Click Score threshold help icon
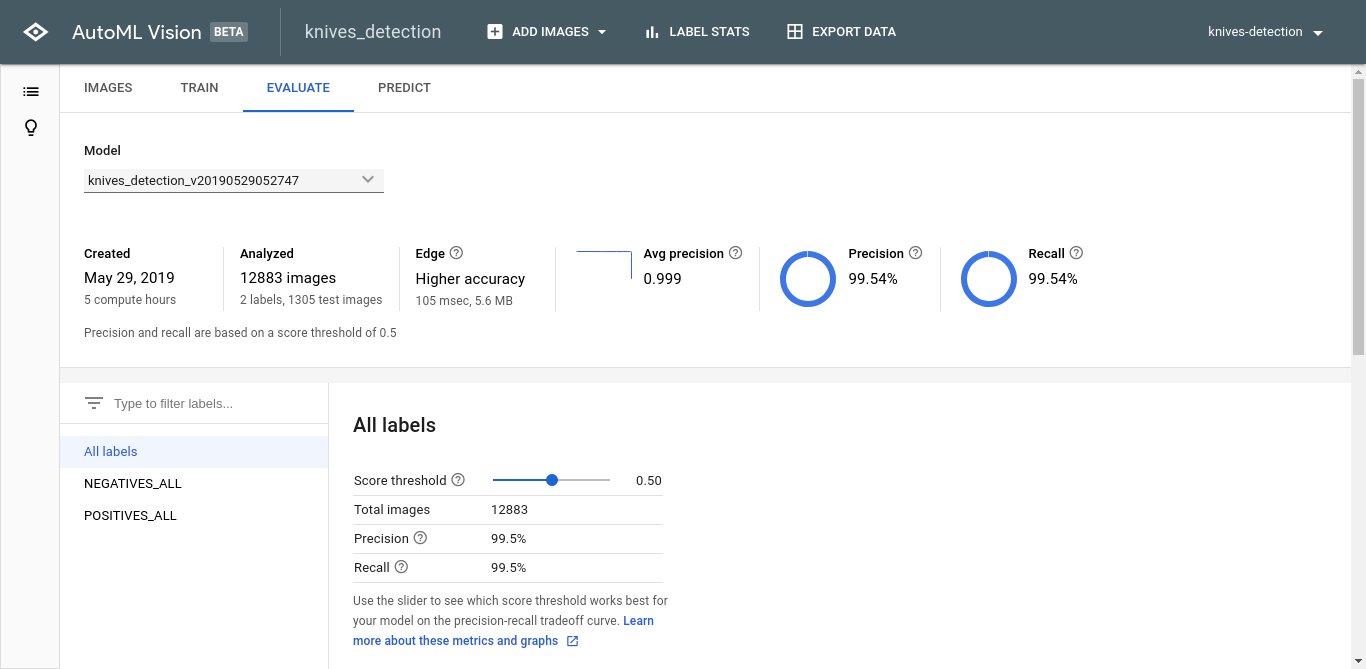 click(x=458, y=480)
